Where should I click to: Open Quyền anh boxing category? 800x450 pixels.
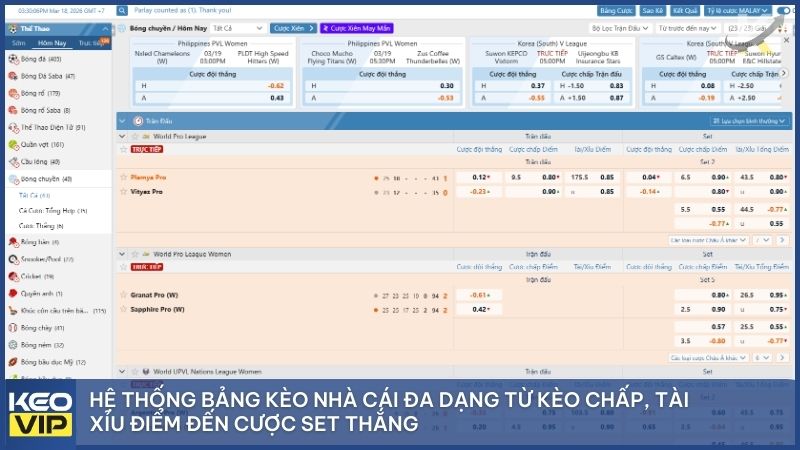pyautogui.click(x=41, y=293)
